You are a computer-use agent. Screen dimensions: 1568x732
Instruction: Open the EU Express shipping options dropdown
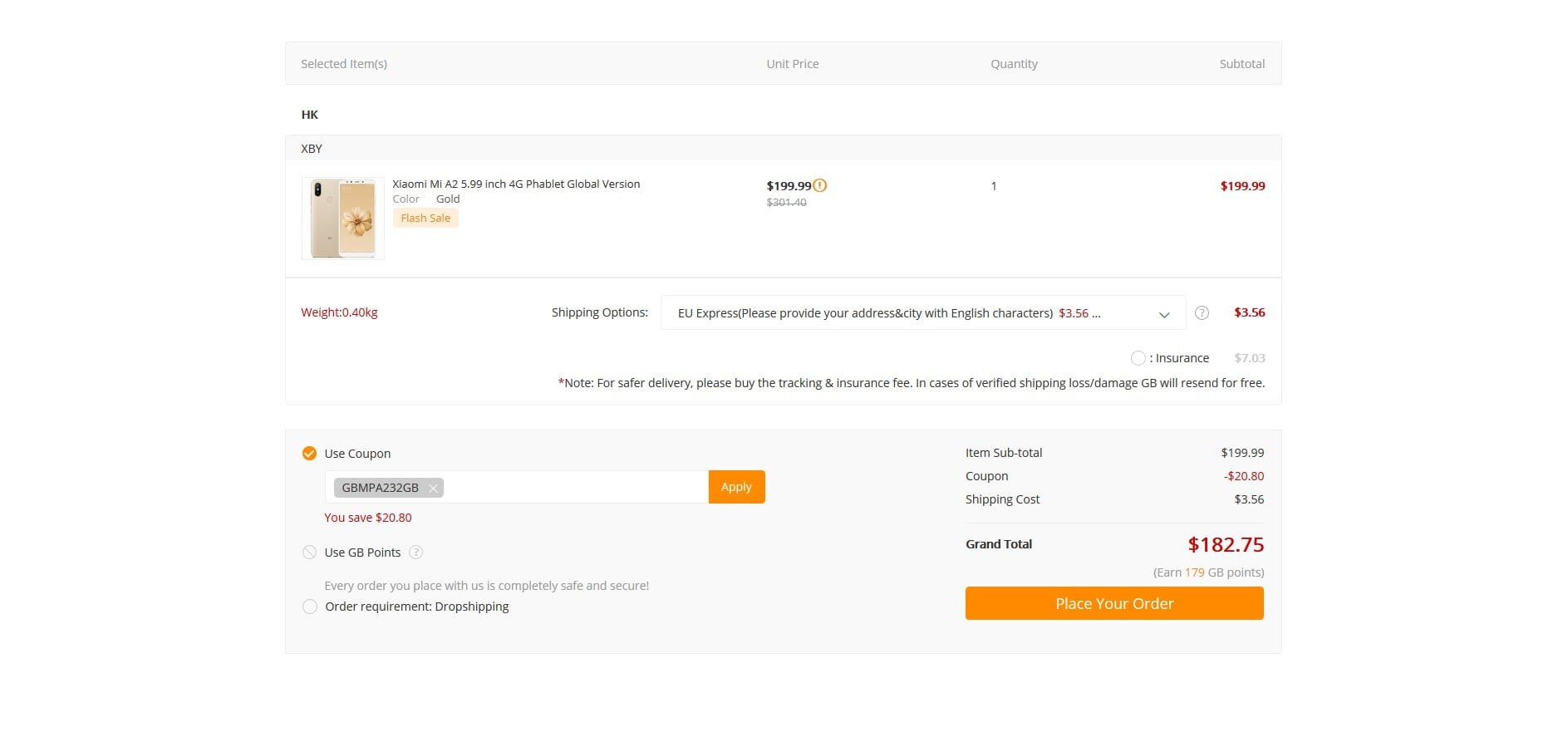coord(922,313)
